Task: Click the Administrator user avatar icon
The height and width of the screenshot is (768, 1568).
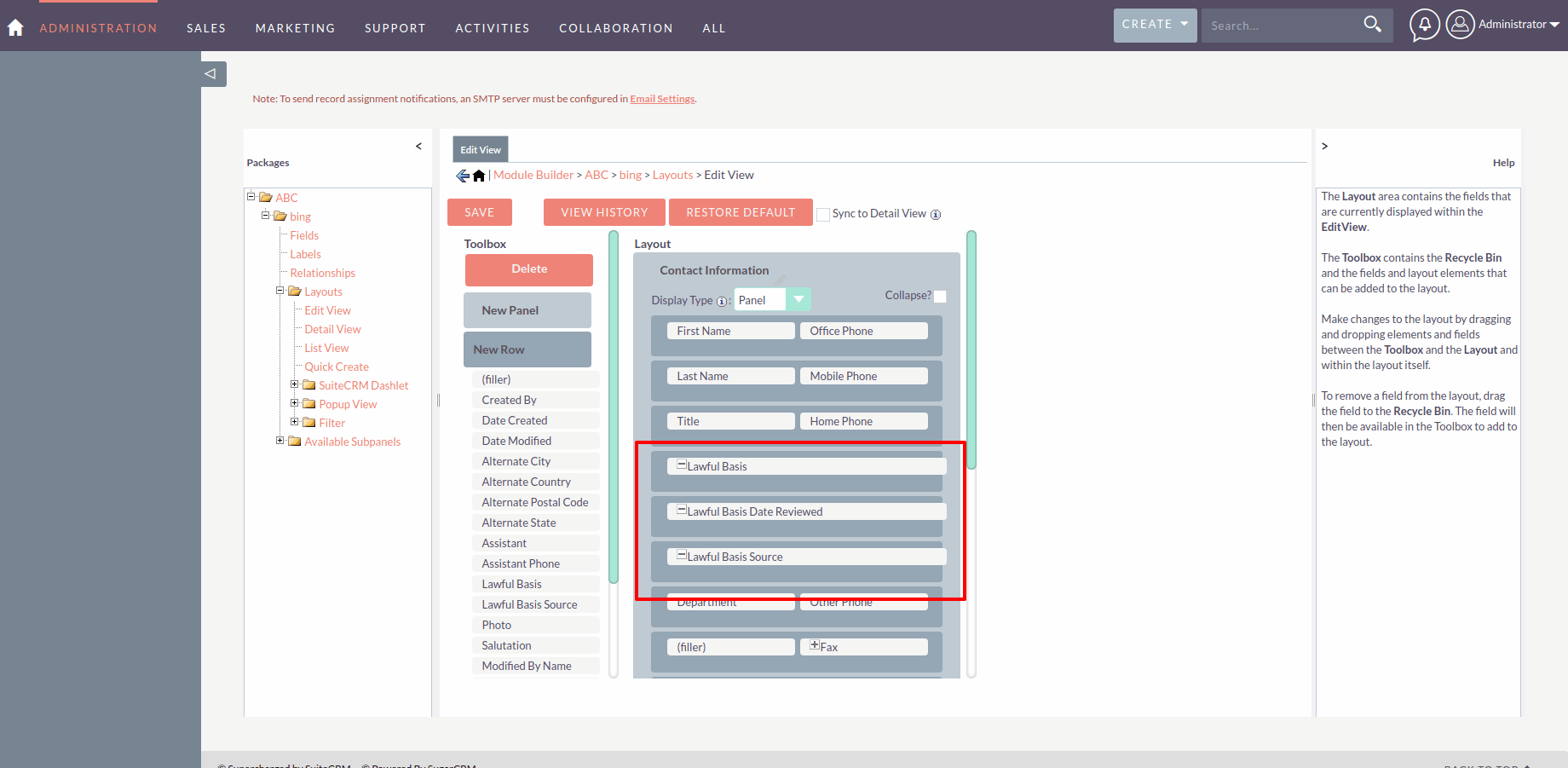Action: (x=1460, y=25)
